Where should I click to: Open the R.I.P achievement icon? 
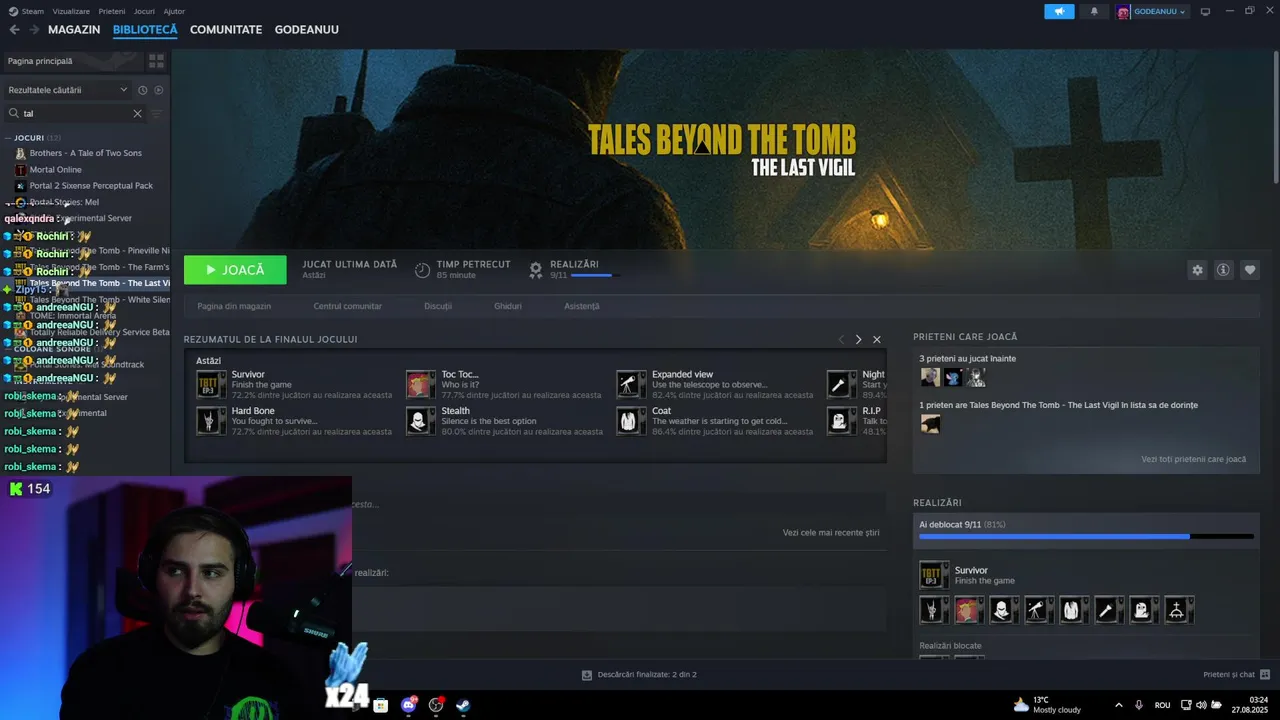[841, 420]
